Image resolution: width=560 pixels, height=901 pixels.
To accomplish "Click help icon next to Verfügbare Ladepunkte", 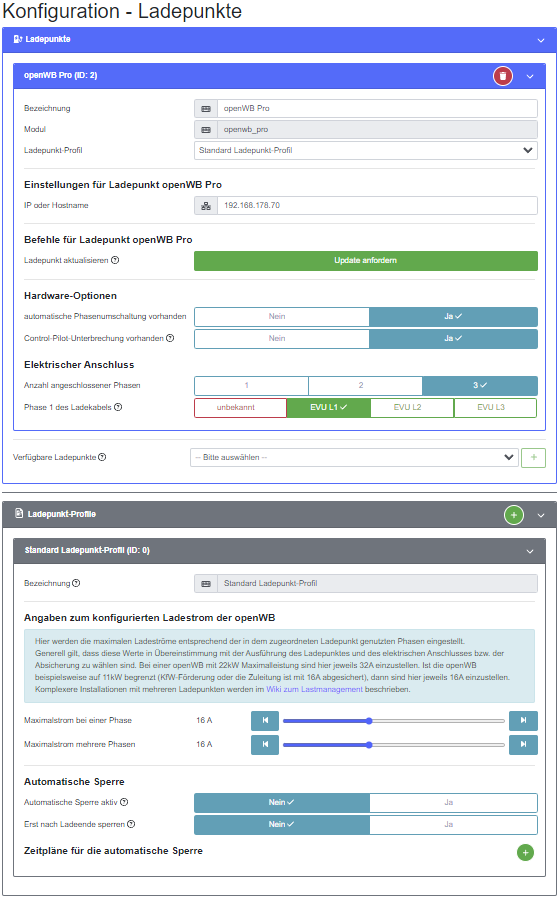I will (102, 457).
